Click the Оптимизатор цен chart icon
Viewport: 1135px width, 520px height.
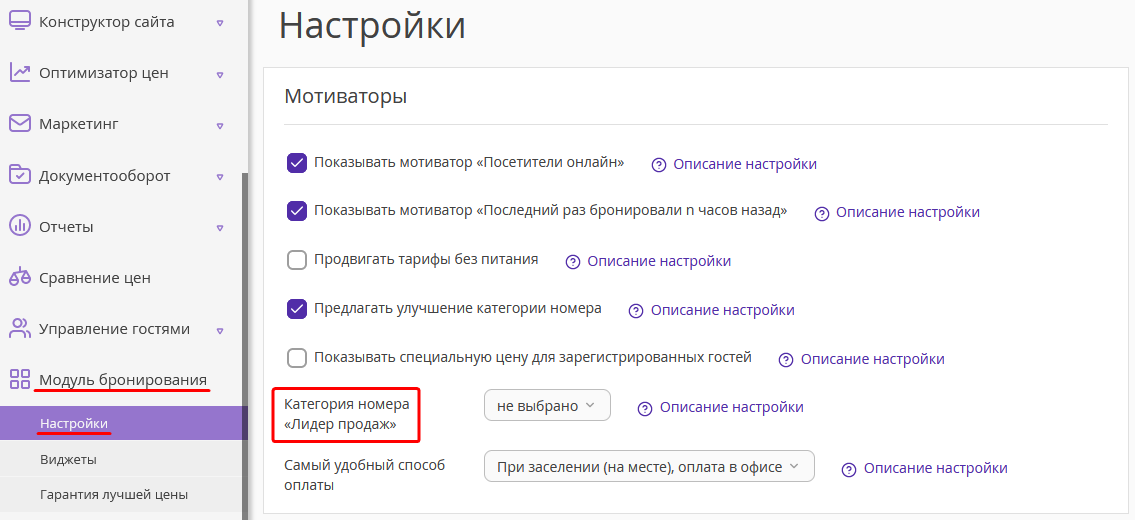pos(20,73)
